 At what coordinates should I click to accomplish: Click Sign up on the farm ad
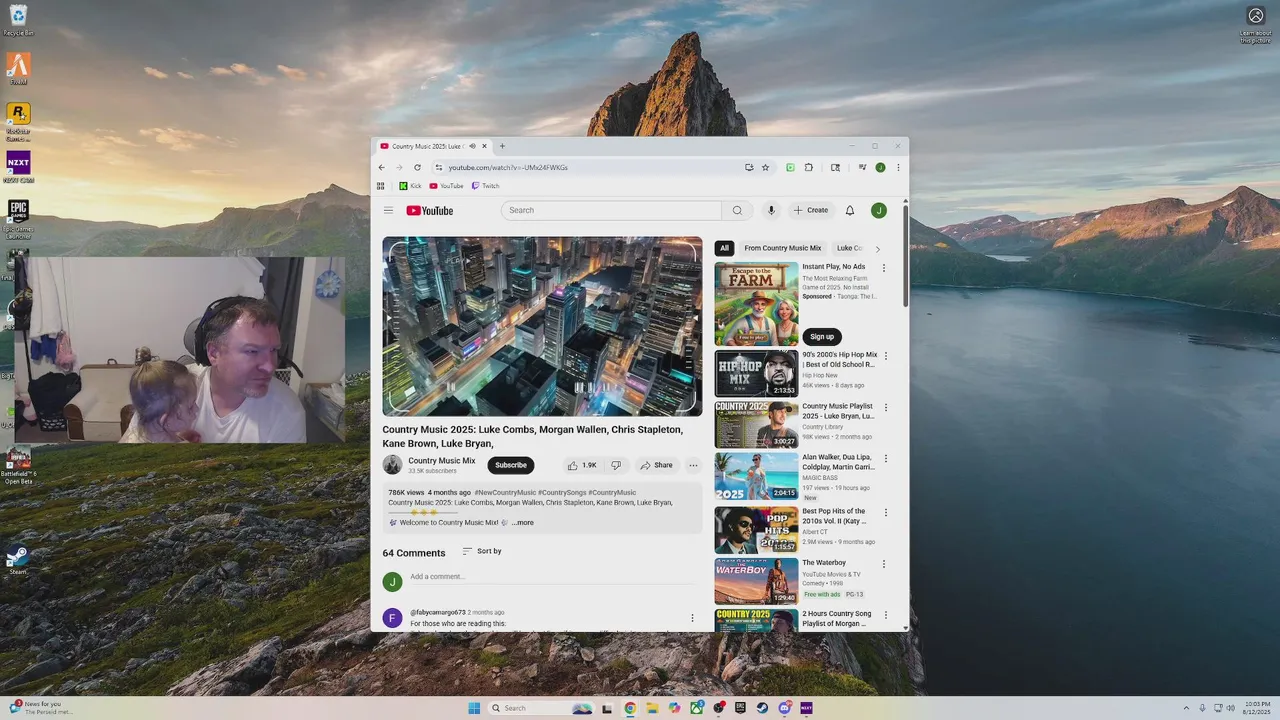tap(822, 337)
